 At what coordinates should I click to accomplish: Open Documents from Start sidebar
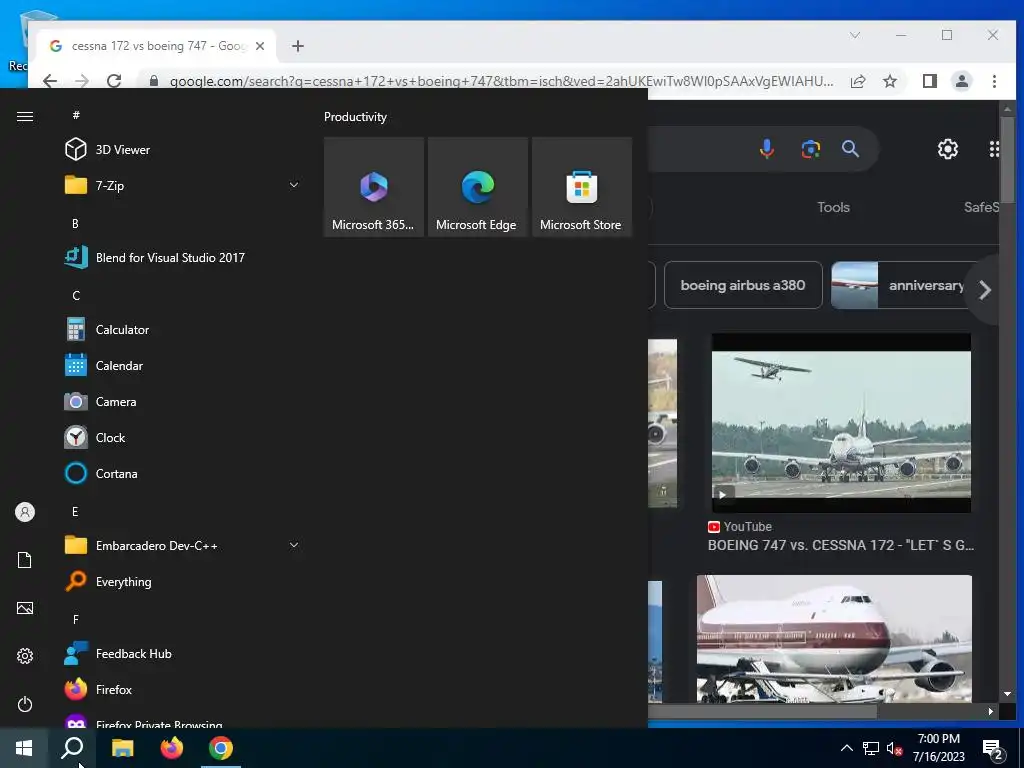(x=25, y=560)
